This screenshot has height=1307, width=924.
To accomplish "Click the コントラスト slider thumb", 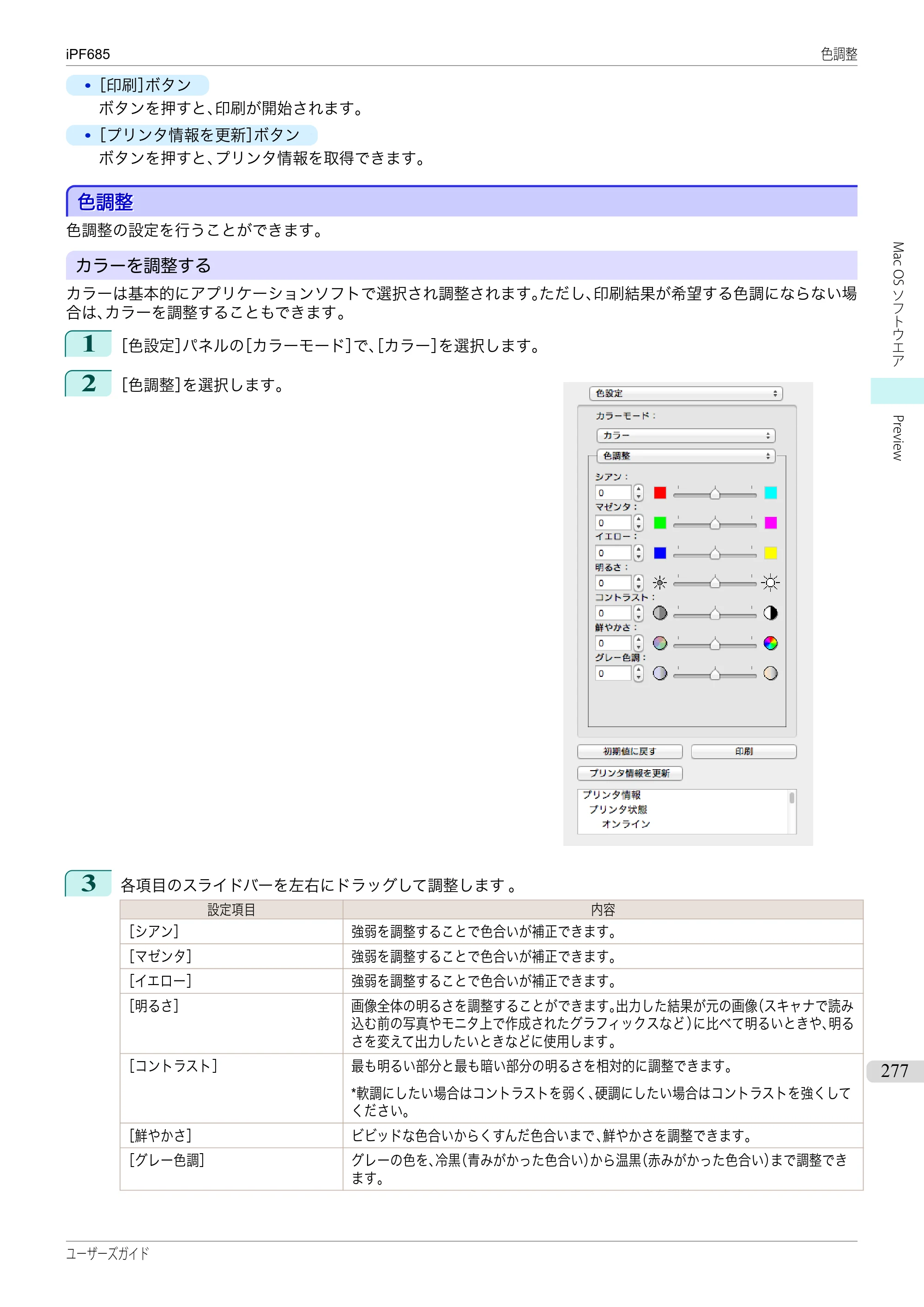I will pos(715,614).
